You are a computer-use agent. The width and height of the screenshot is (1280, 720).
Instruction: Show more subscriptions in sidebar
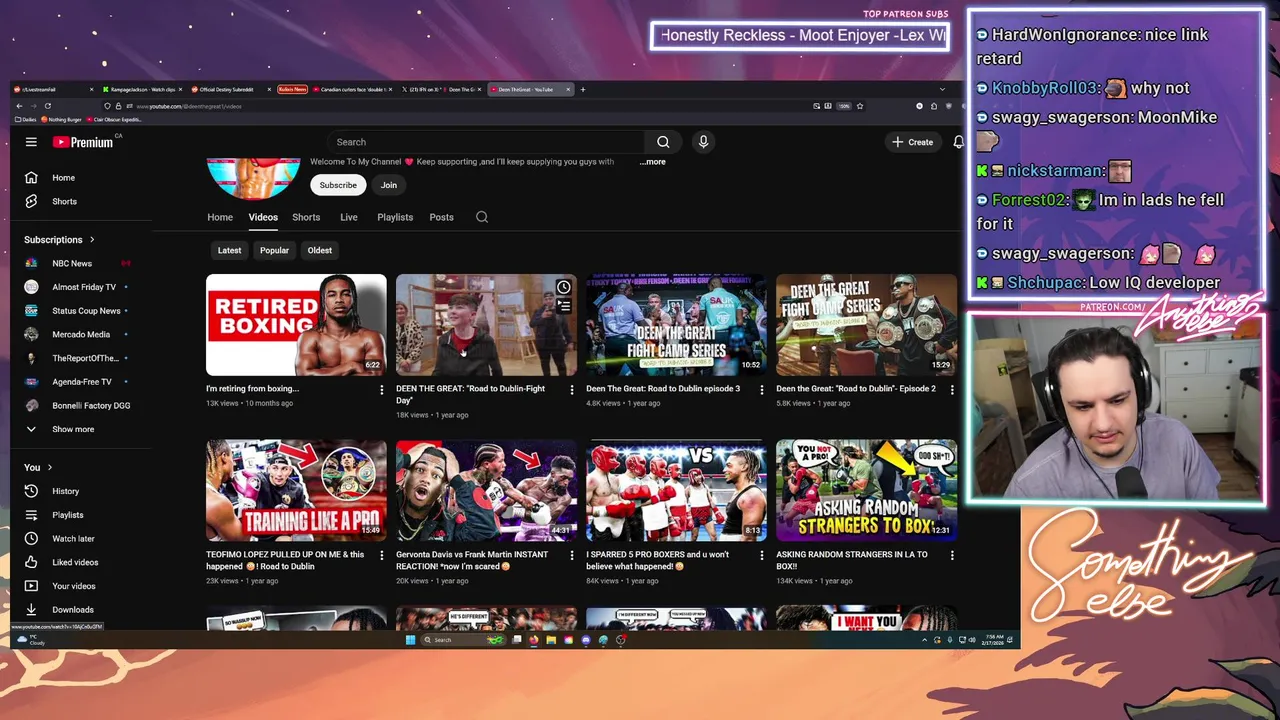click(x=73, y=429)
